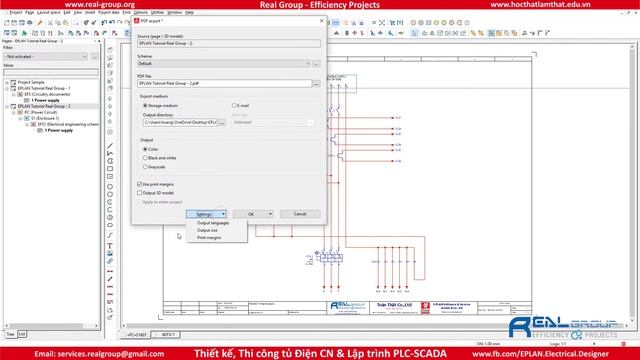Click the Copy icon in the toolbar
This screenshot has width=640, height=360.
[x=58, y=23]
